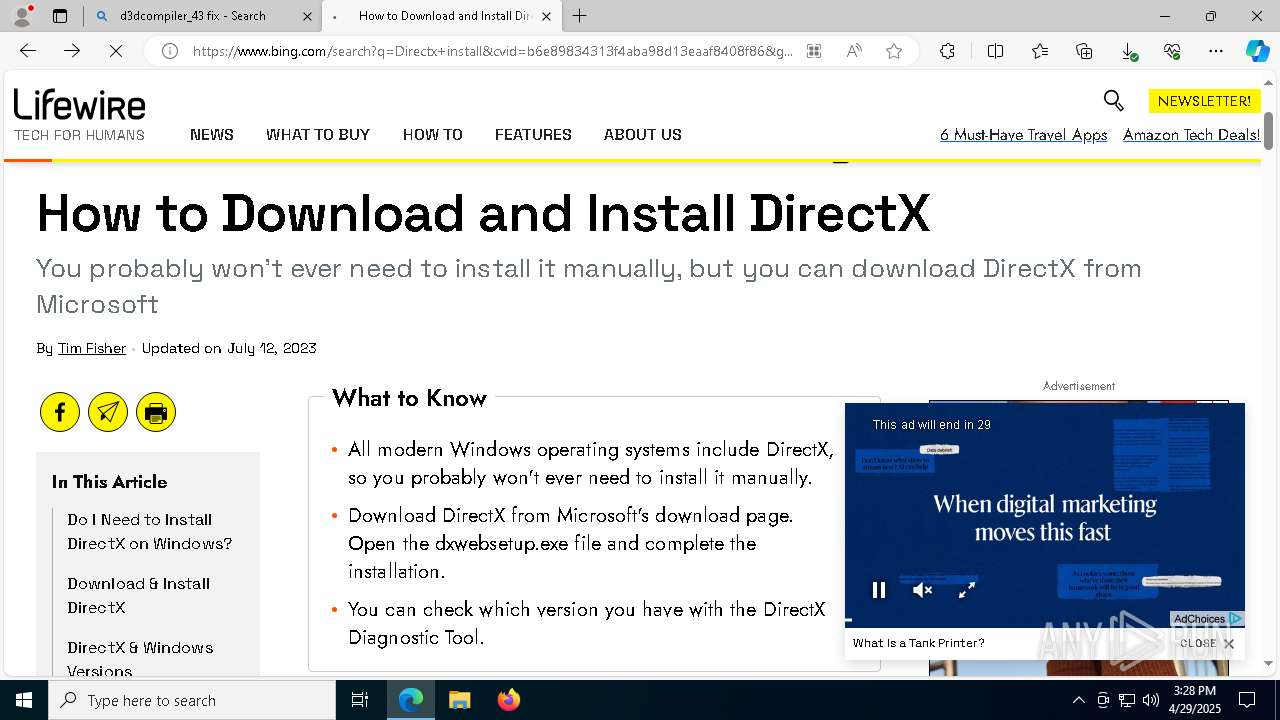This screenshot has width=1280, height=720.
Task: View site information icon in address bar
Action: pos(170,51)
